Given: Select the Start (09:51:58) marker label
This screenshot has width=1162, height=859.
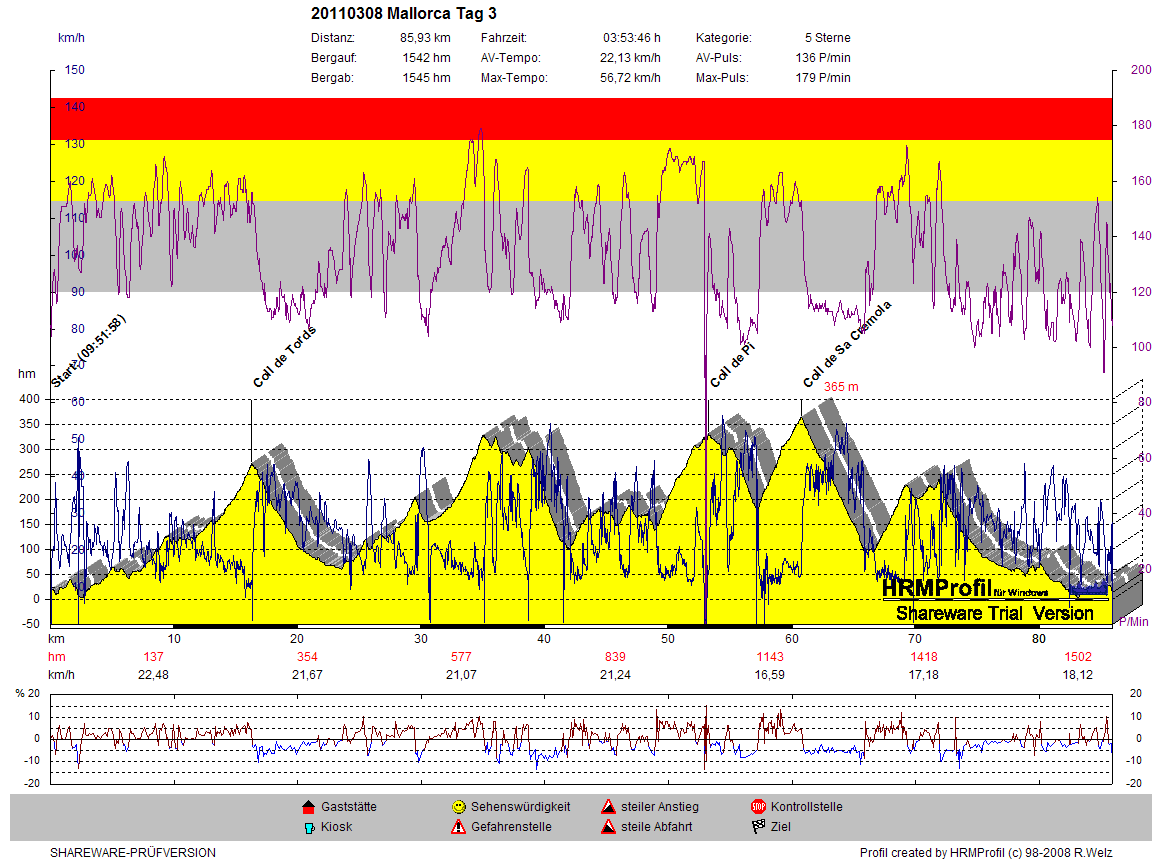Looking at the screenshot, I should (x=88, y=352).
